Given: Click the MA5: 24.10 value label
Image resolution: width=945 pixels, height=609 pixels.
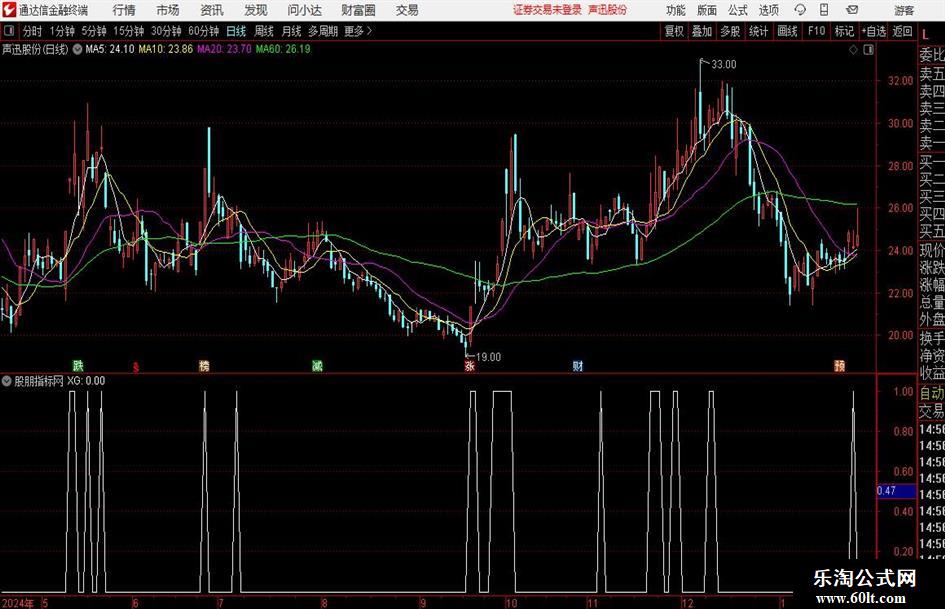Looking at the screenshot, I should coord(110,49).
